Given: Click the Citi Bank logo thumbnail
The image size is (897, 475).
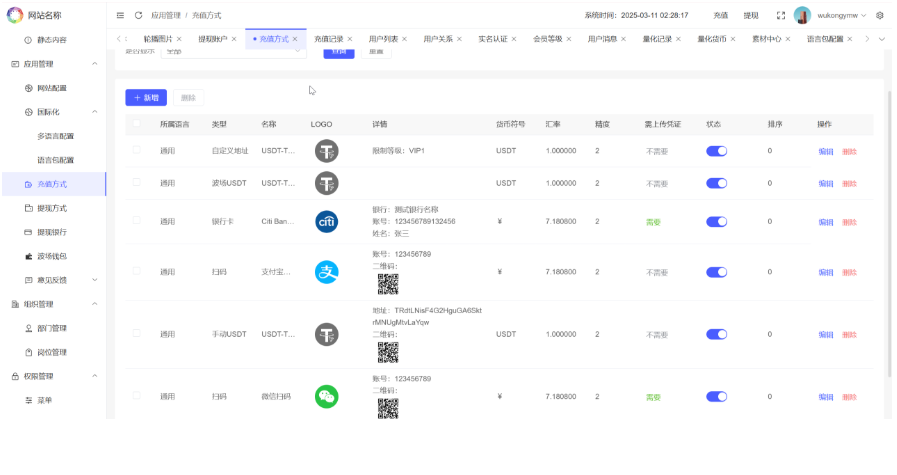Looking at the screenshot, I should point(327,222).
